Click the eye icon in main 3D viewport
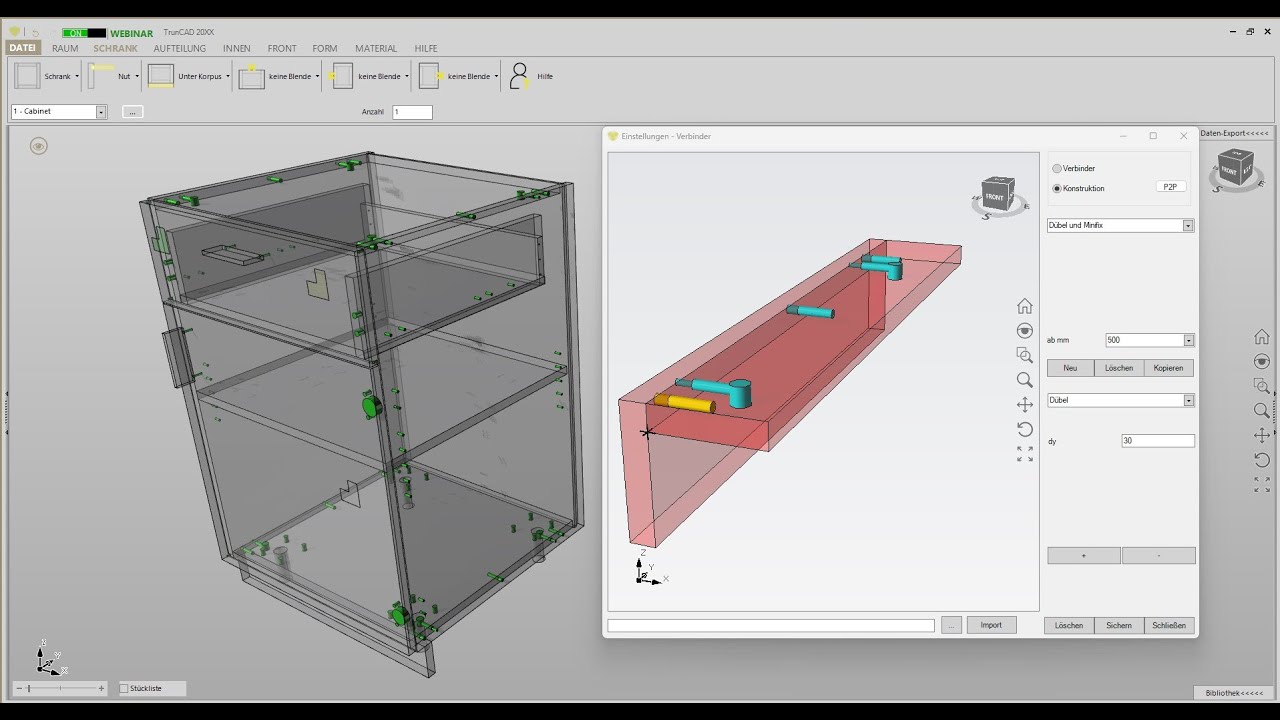This screenshot has height=720, width=1280. tap(38, 147)
